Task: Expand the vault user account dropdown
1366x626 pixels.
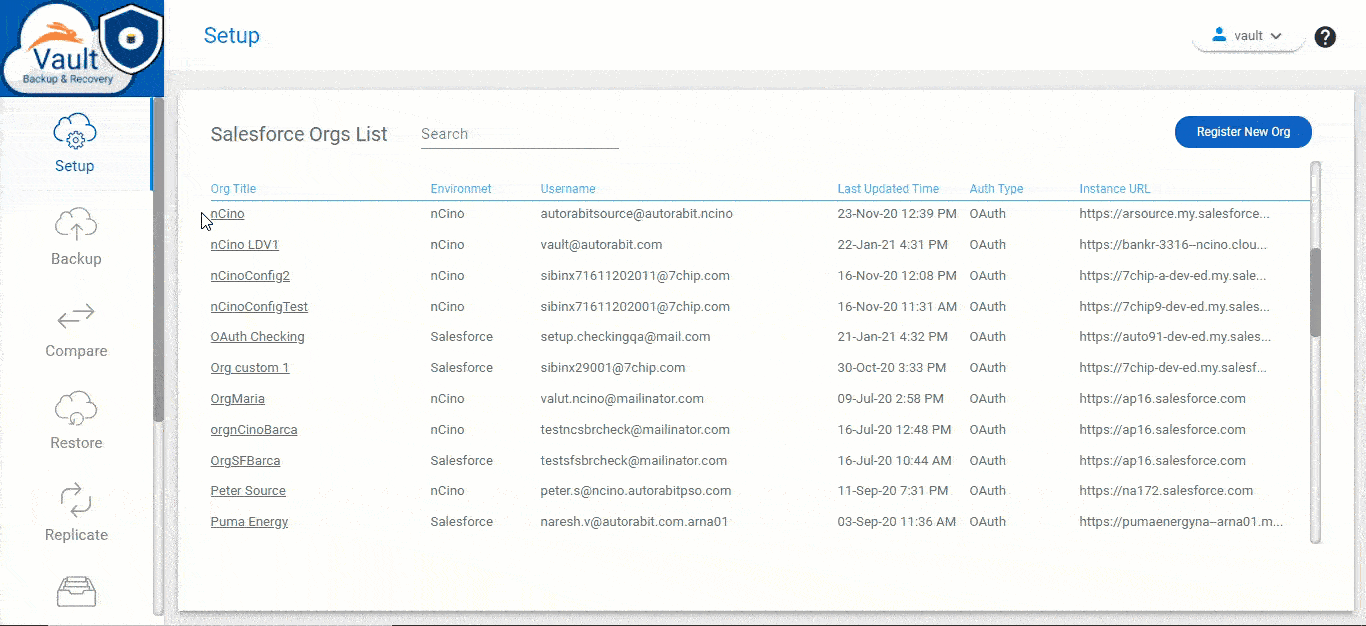Action: click(1247, 36)
